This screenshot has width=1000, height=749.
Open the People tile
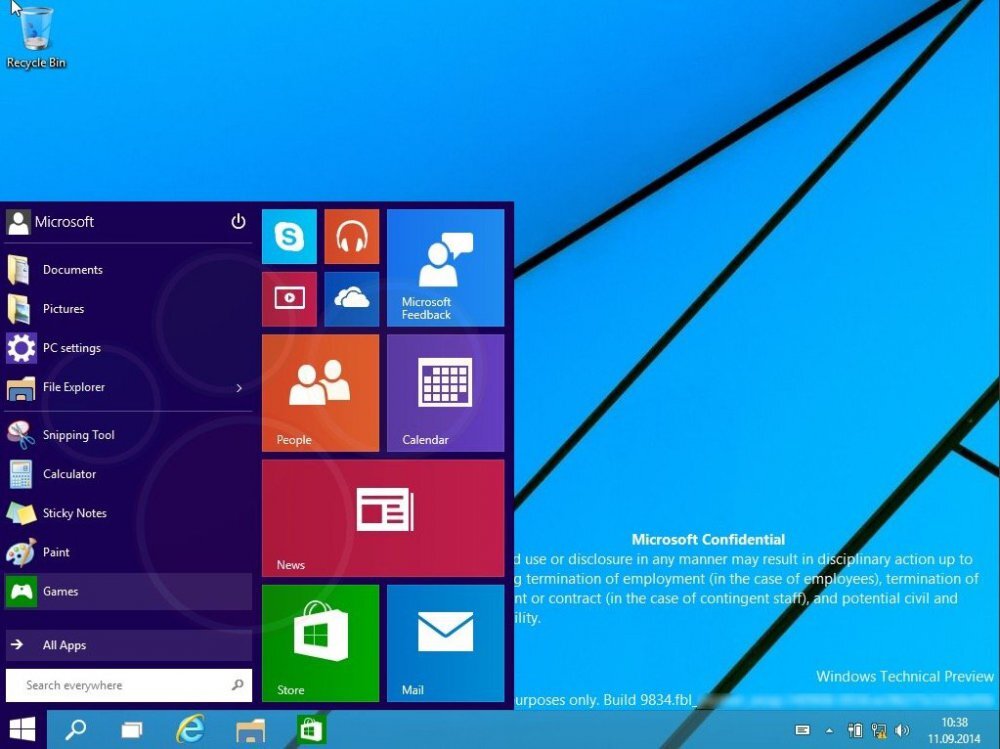320,391
